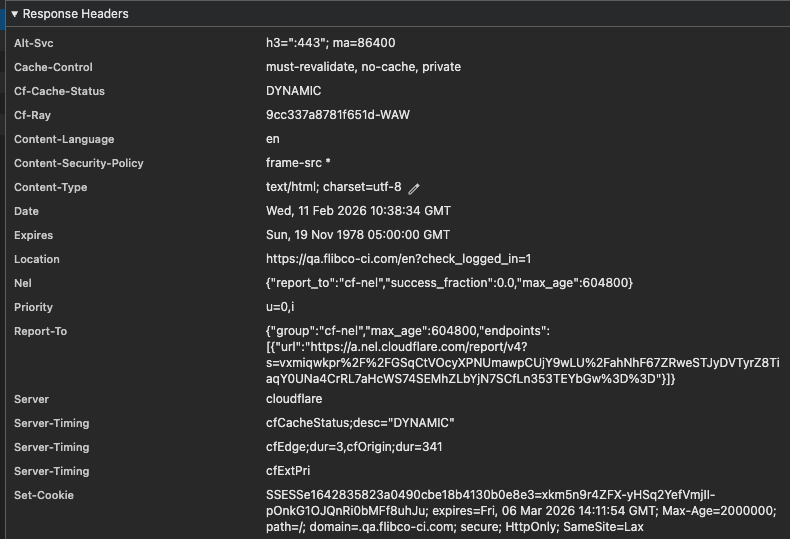
Task: Click the text/html charset value
Action: click(333, 187)
